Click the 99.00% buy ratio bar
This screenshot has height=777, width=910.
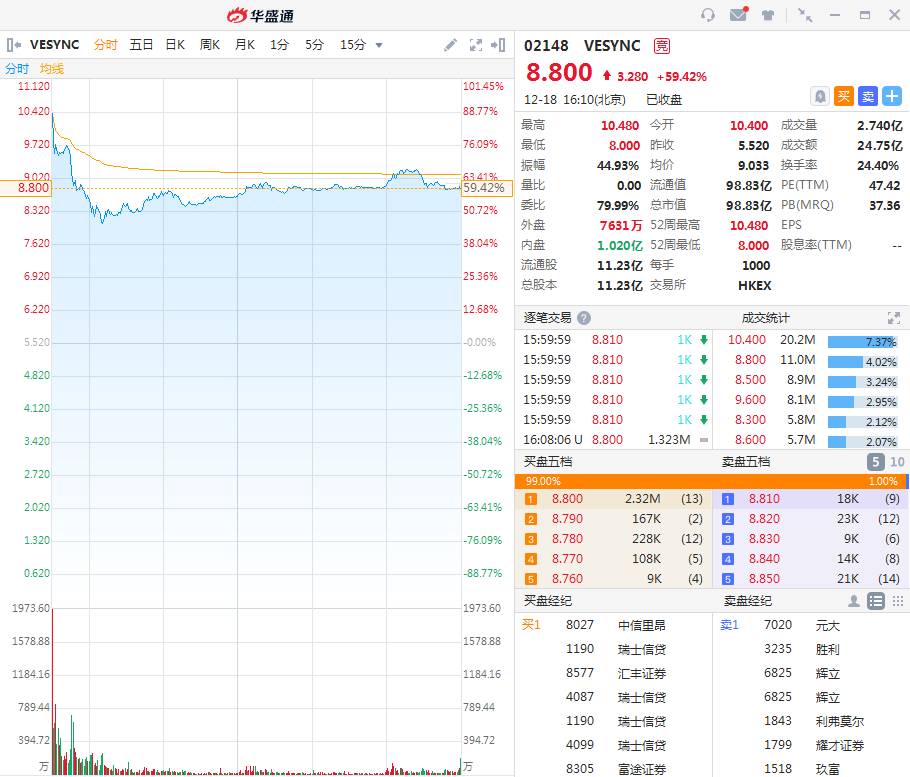(x=710, y=481)
